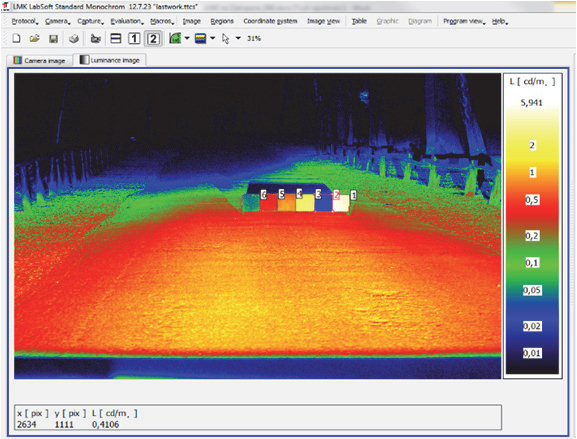Click the 0,2 mark on luminance scale
The height and width of the screenshot is (439, 577).
coord(532,236)
